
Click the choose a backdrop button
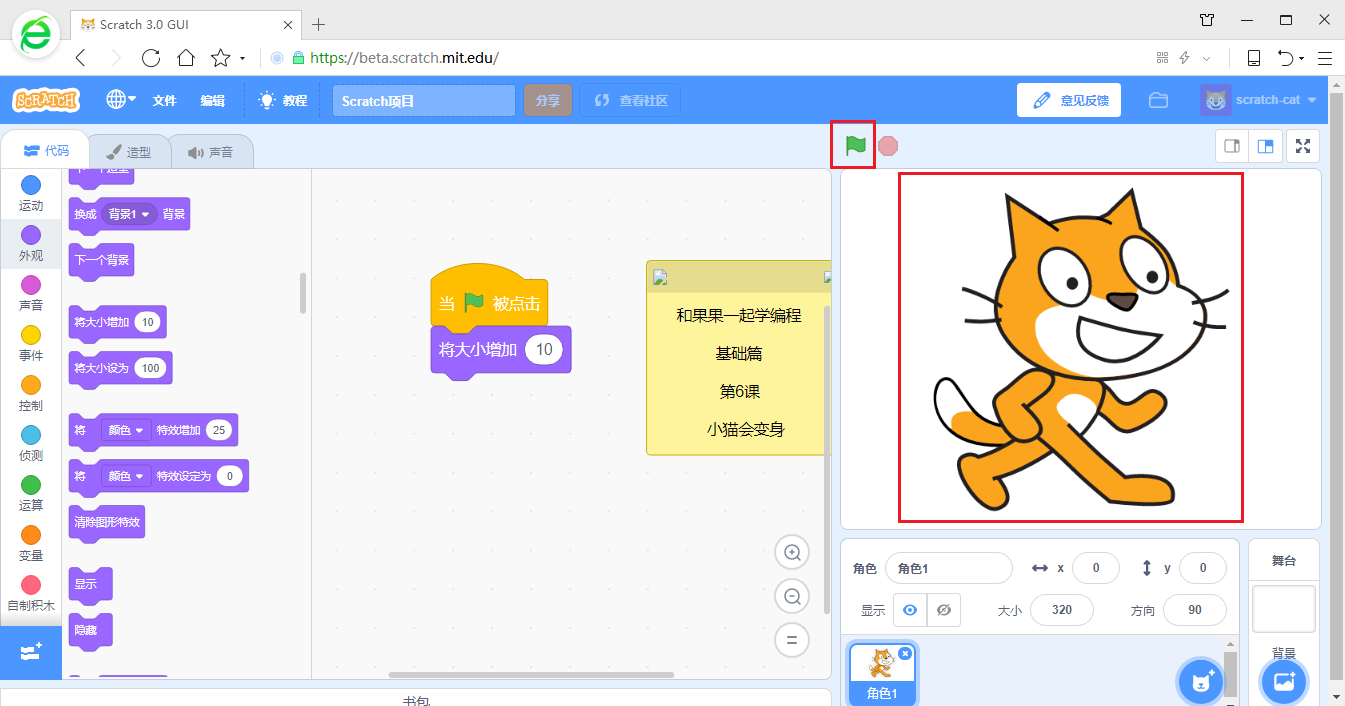point(1284,682)
